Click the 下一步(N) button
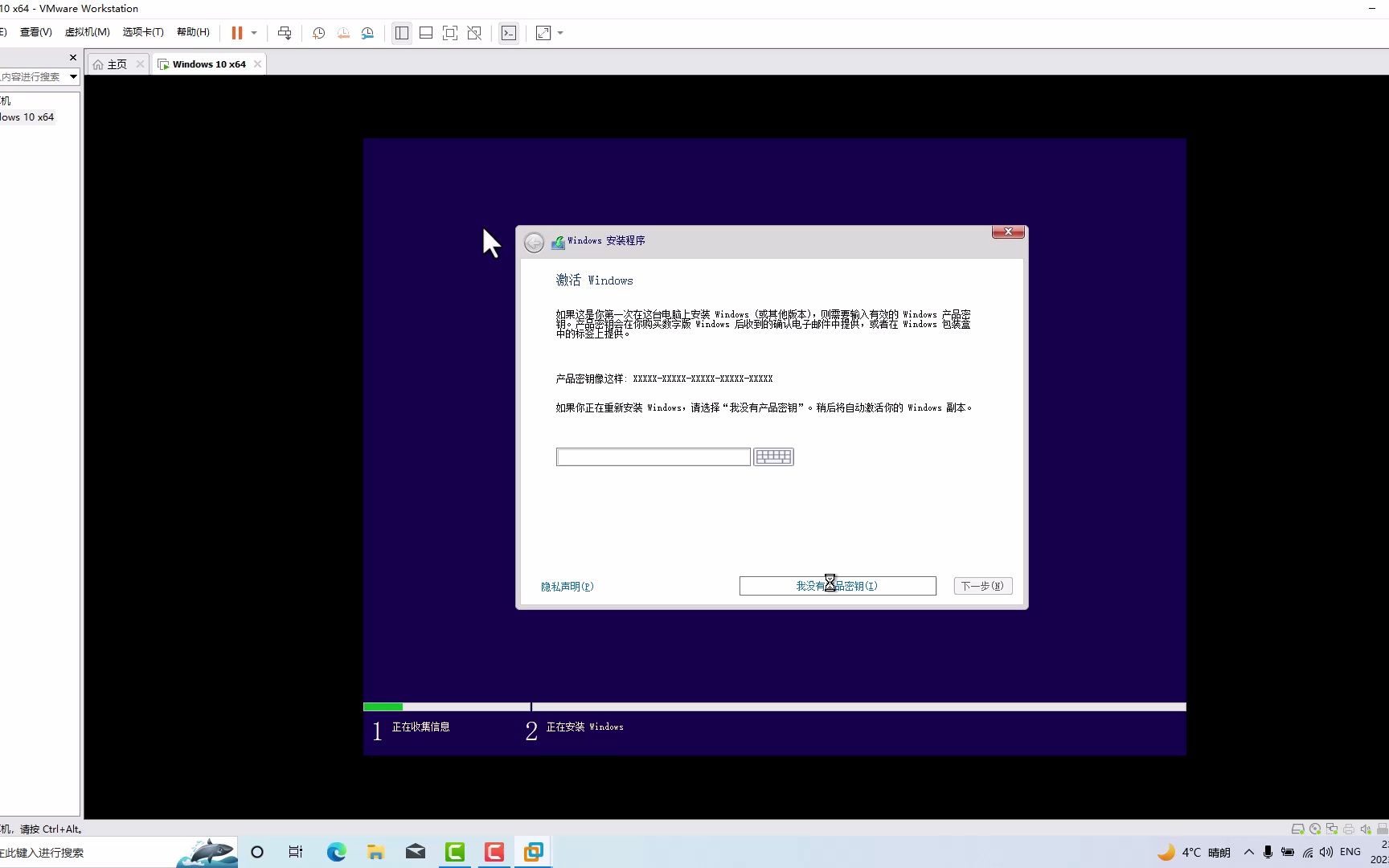Viewport: 1389px width, 868px height. pos(983,586)
